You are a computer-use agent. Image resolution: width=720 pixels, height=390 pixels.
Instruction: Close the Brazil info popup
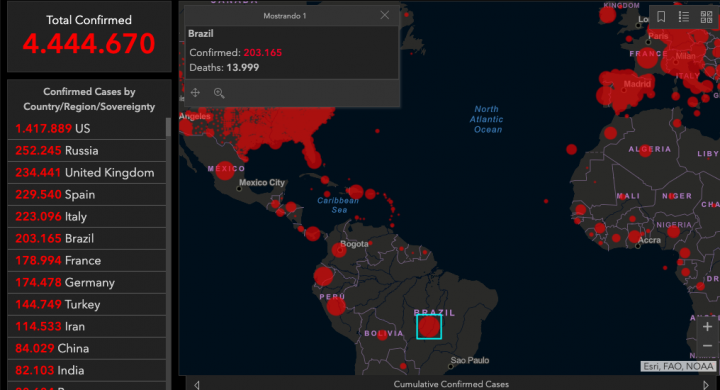point(384,16)
